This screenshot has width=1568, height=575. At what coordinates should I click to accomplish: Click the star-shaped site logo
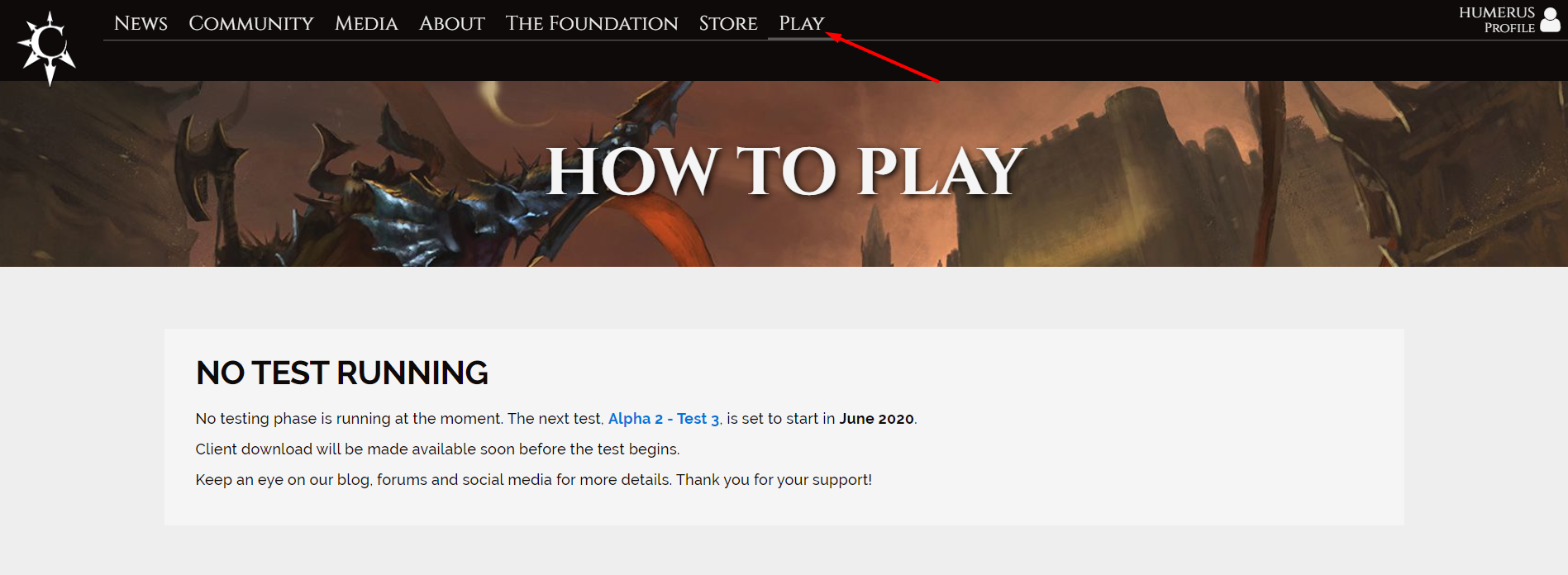pyautogui.click(x=48, y=48)
